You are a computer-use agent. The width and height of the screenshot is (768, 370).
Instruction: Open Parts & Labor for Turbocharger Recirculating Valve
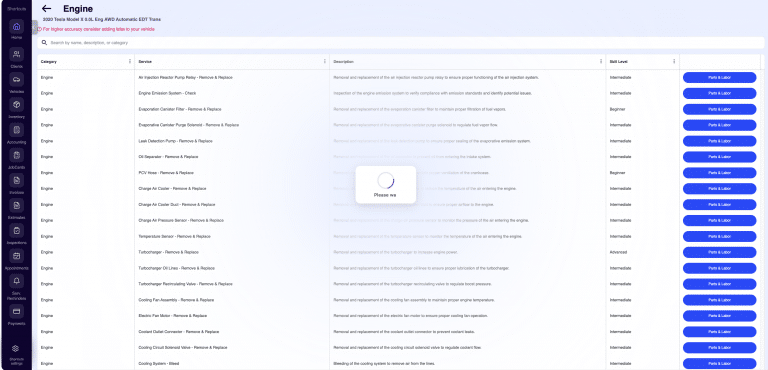click(720, 284)
